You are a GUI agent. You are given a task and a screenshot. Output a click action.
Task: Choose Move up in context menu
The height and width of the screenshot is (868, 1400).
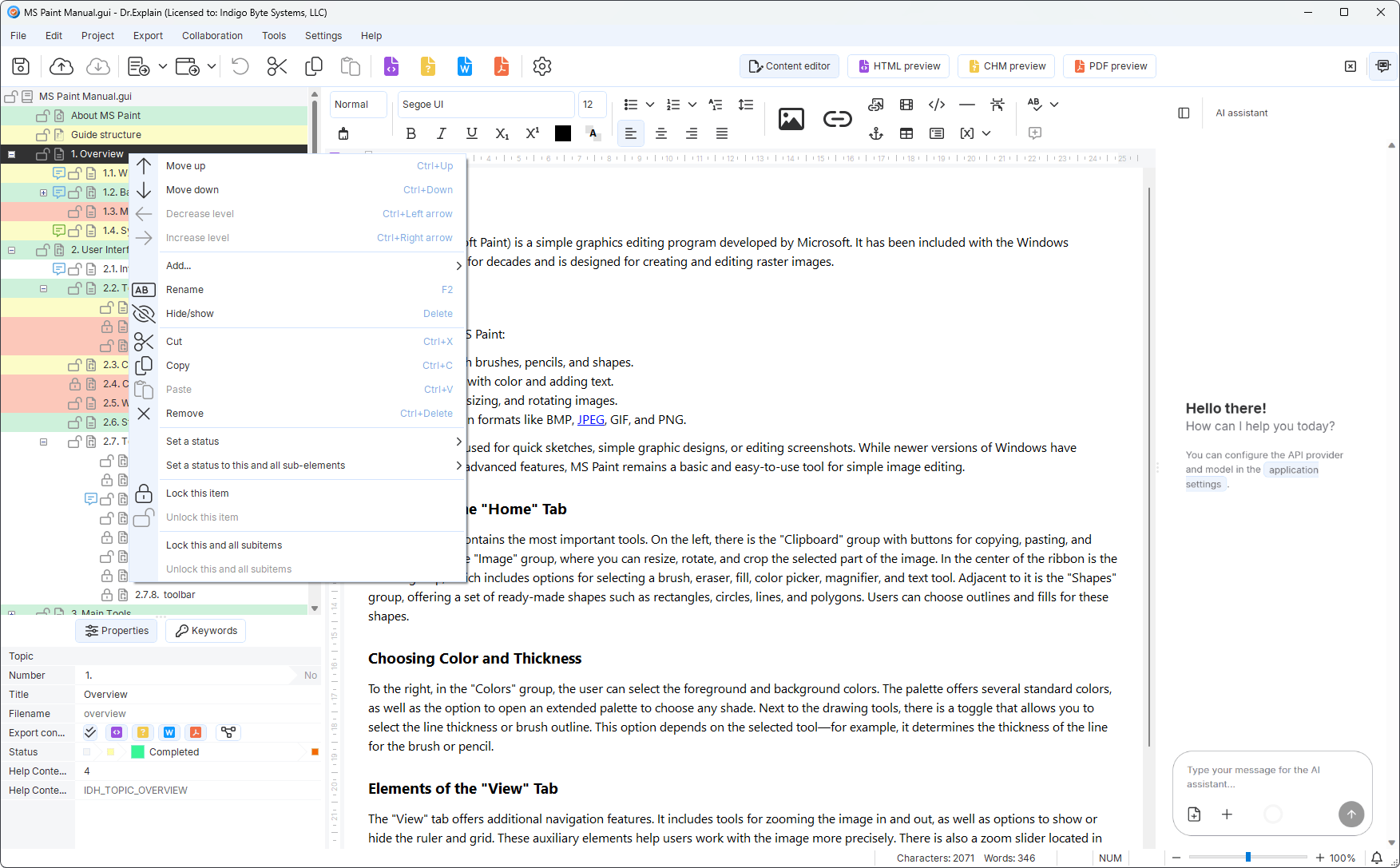pyautogui.click(x=297, y=166)
